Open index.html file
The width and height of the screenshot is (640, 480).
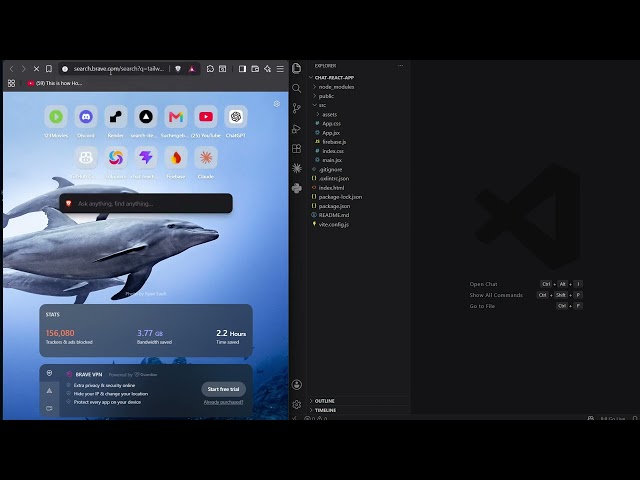359,188
